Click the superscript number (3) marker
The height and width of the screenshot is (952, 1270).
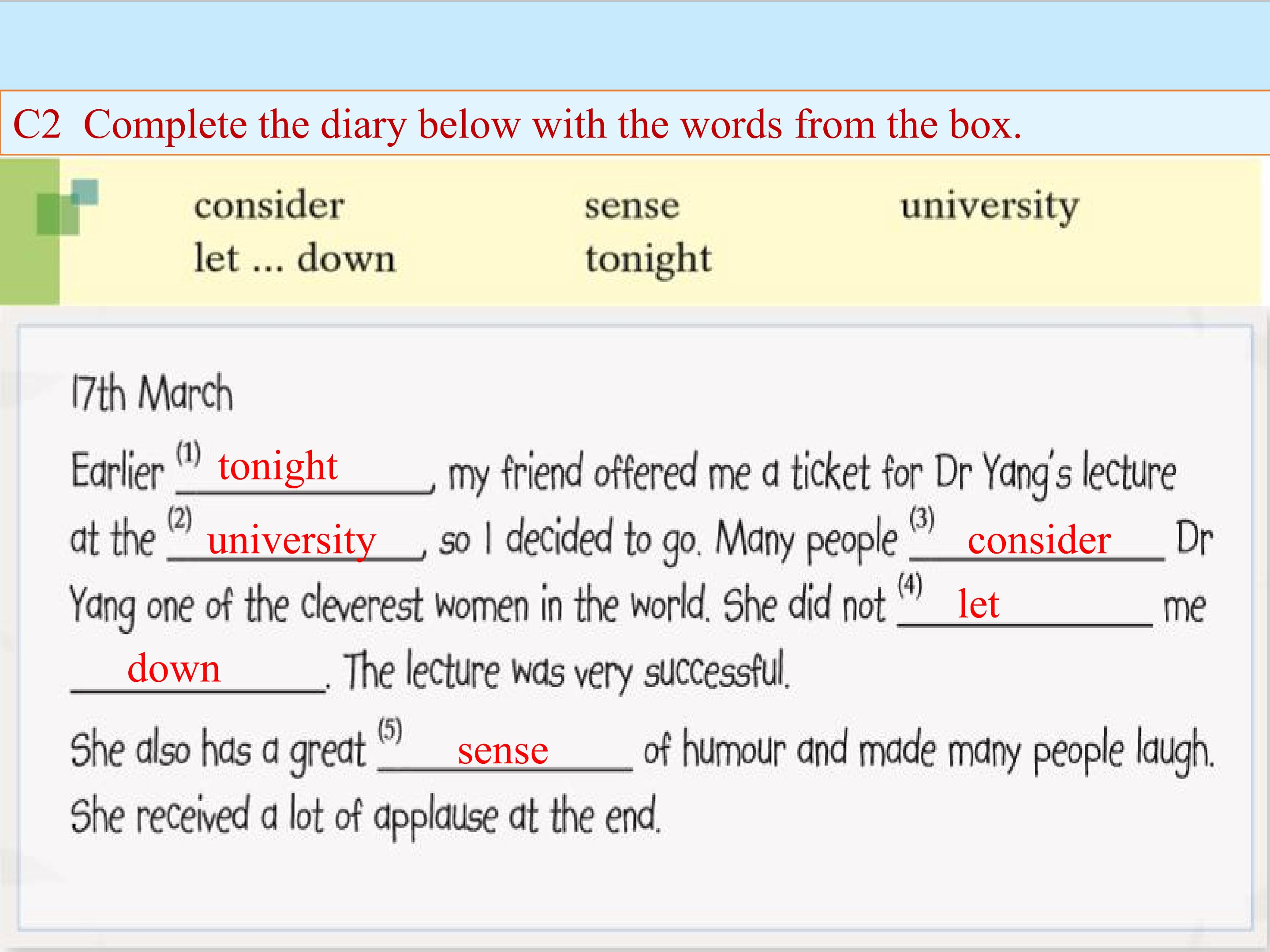922,519
